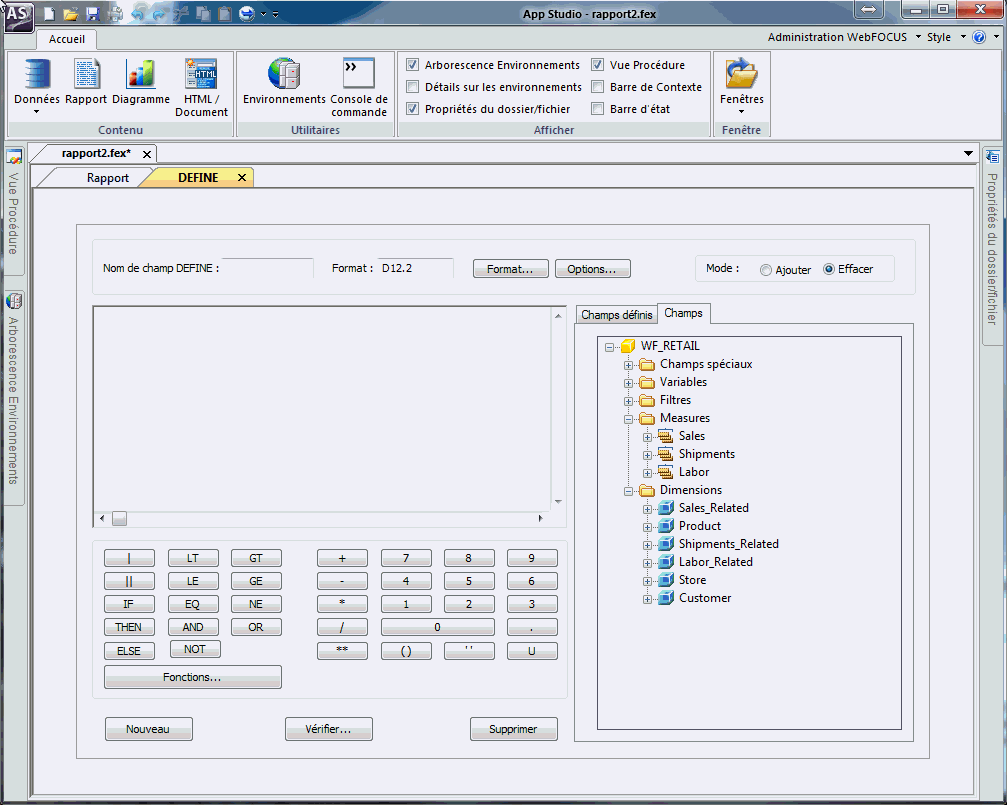
Task: Click the Format D12.2 input field
Action: 416,268
